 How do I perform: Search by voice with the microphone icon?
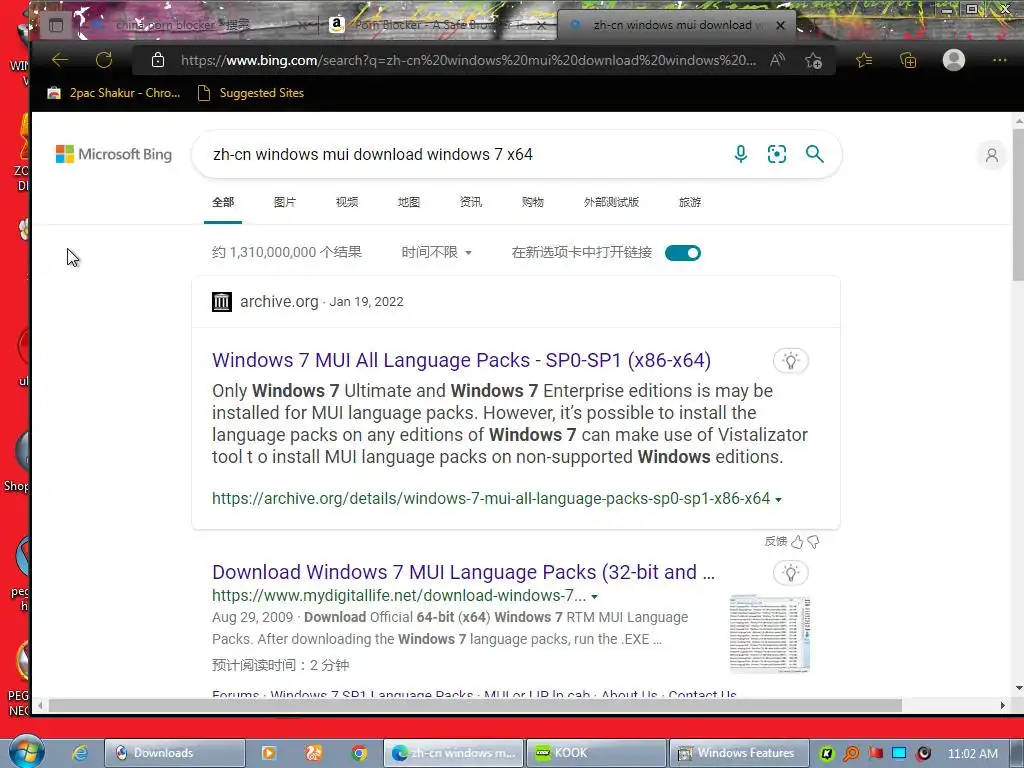741,154
